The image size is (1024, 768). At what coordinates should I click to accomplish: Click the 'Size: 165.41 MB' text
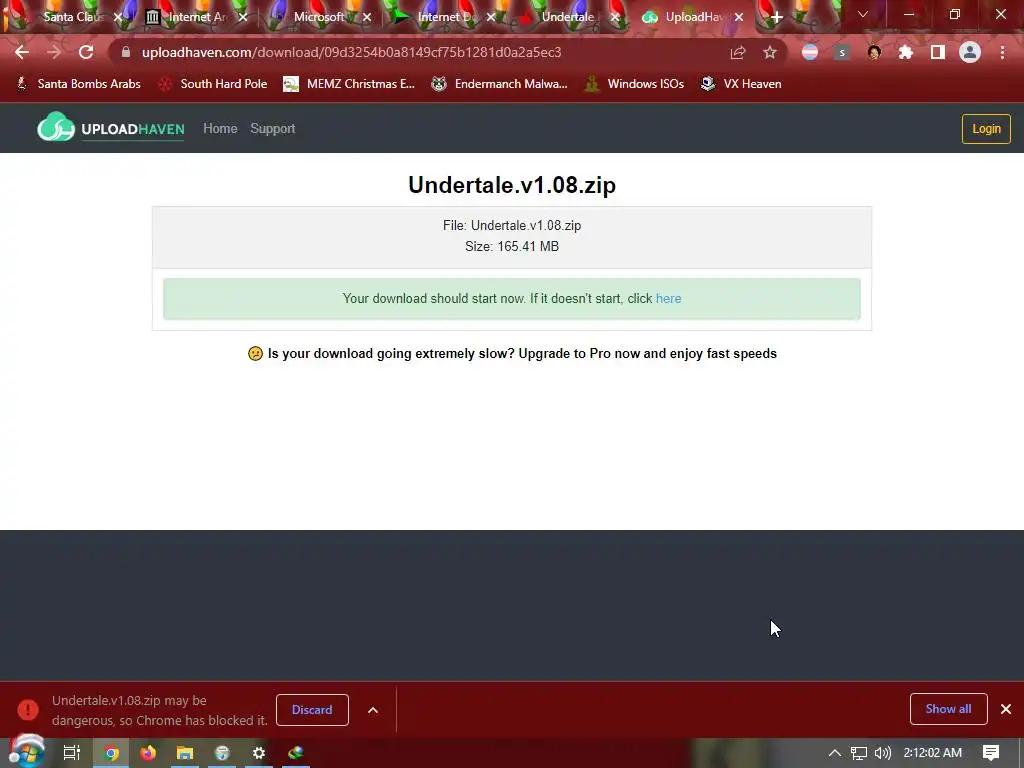512,246
